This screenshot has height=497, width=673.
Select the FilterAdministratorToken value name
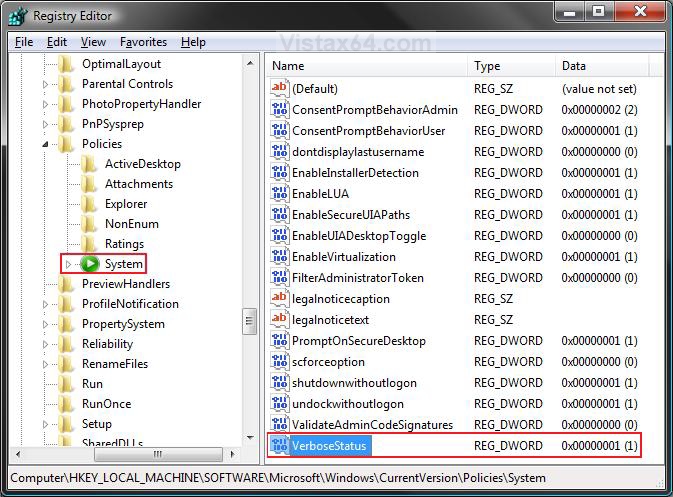click(x=358, y=278)
